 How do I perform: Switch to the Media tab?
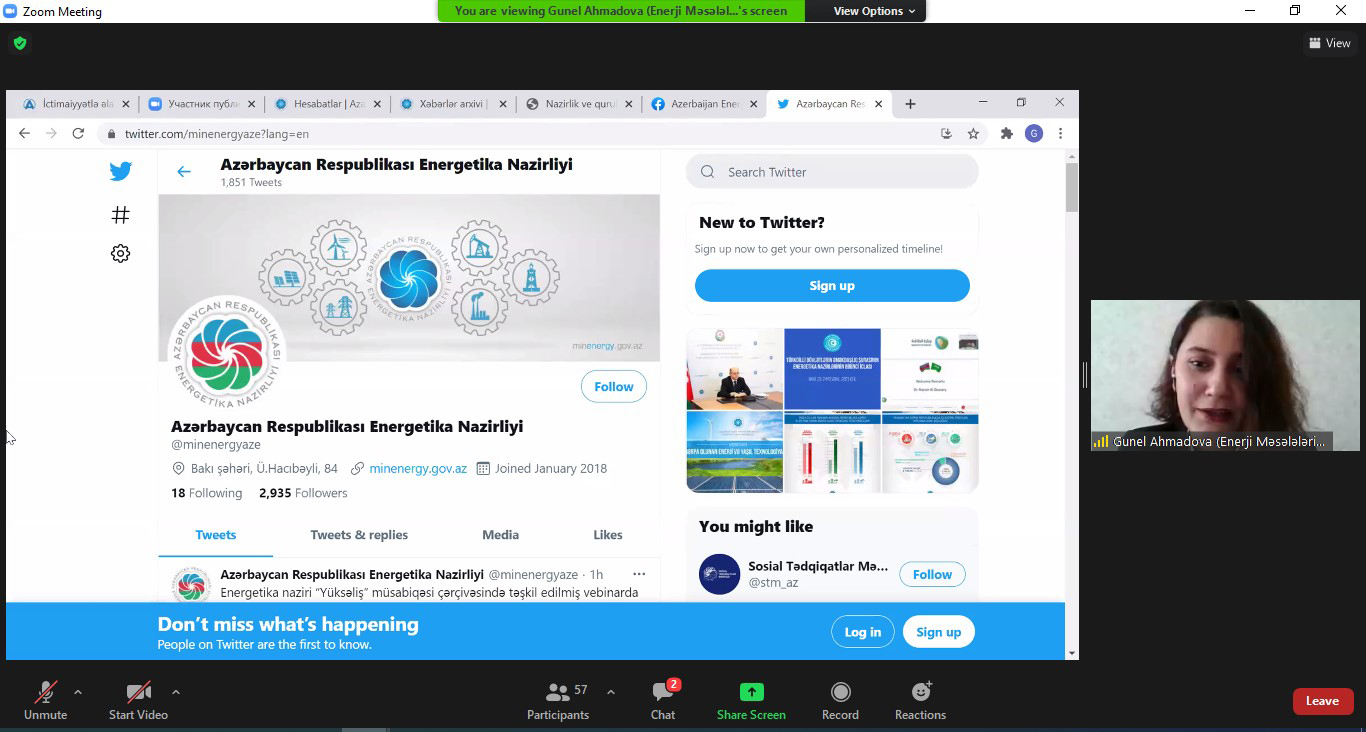click(500, 535)
